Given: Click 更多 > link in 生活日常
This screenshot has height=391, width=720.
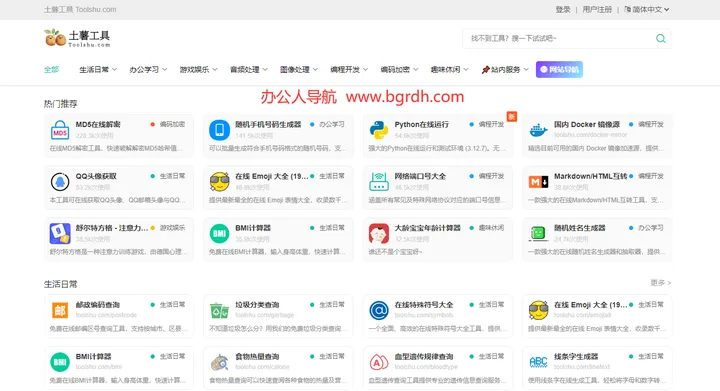Looking at the screenshot, I should point(661,283).
